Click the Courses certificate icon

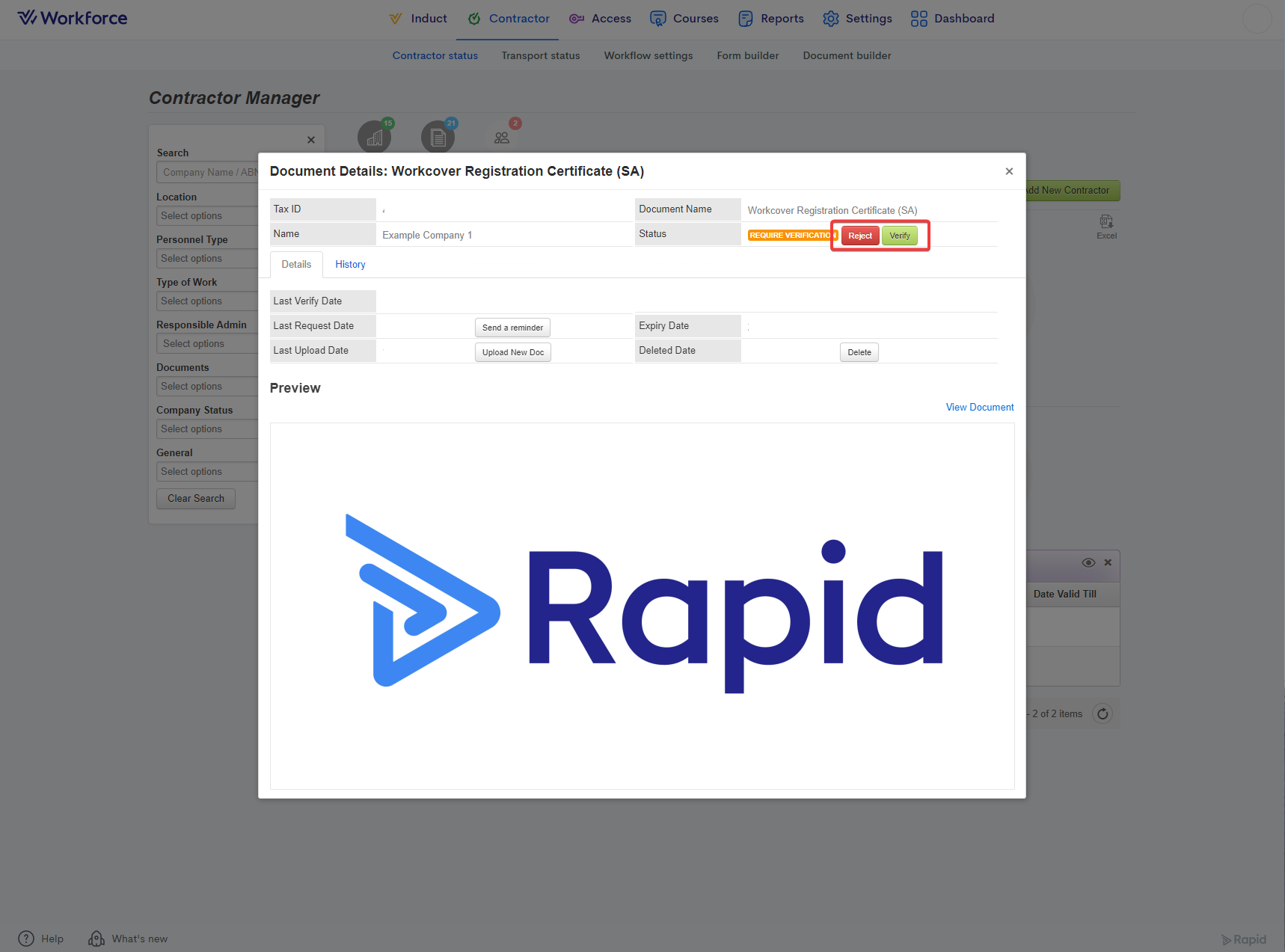click(657, 19)
